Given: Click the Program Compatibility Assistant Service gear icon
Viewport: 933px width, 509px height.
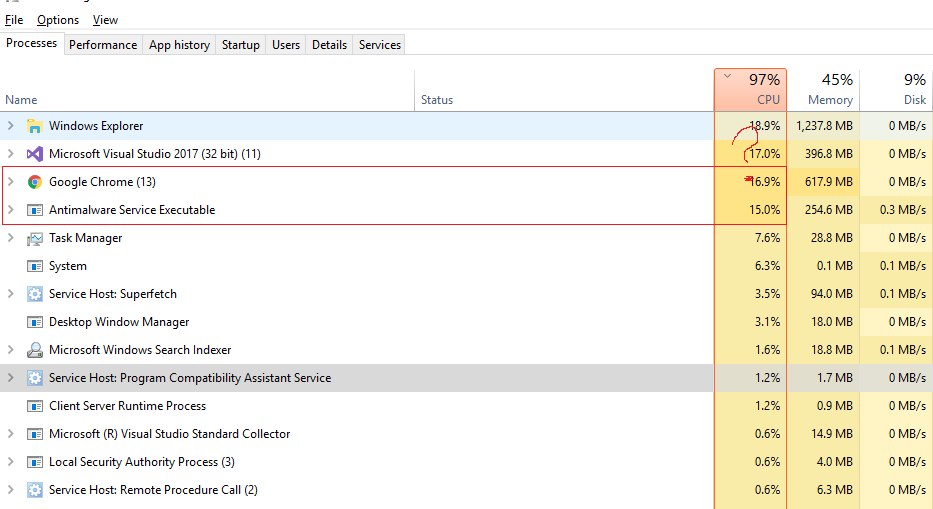Looking at the screenshot, I should coord(35,378).
